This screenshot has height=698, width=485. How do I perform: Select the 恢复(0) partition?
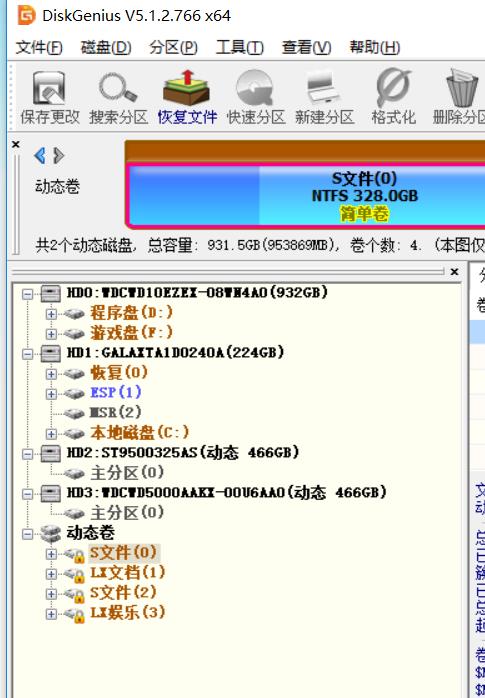tap(119, 372)
